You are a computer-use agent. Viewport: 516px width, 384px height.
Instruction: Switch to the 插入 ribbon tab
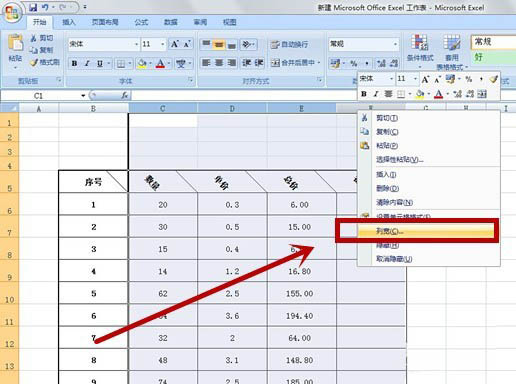tap(69, 22)
